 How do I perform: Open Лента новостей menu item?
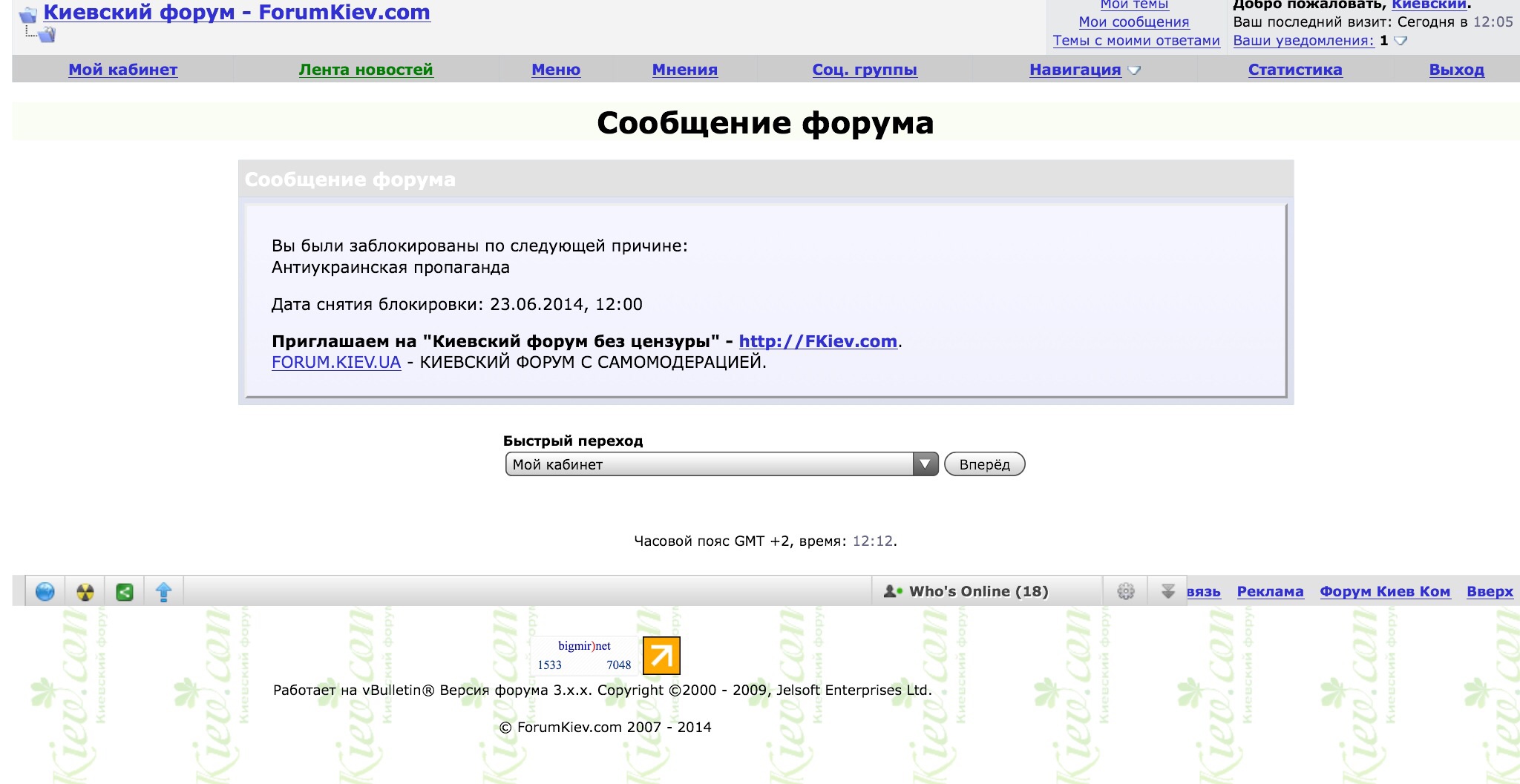[x=366, y=70]
